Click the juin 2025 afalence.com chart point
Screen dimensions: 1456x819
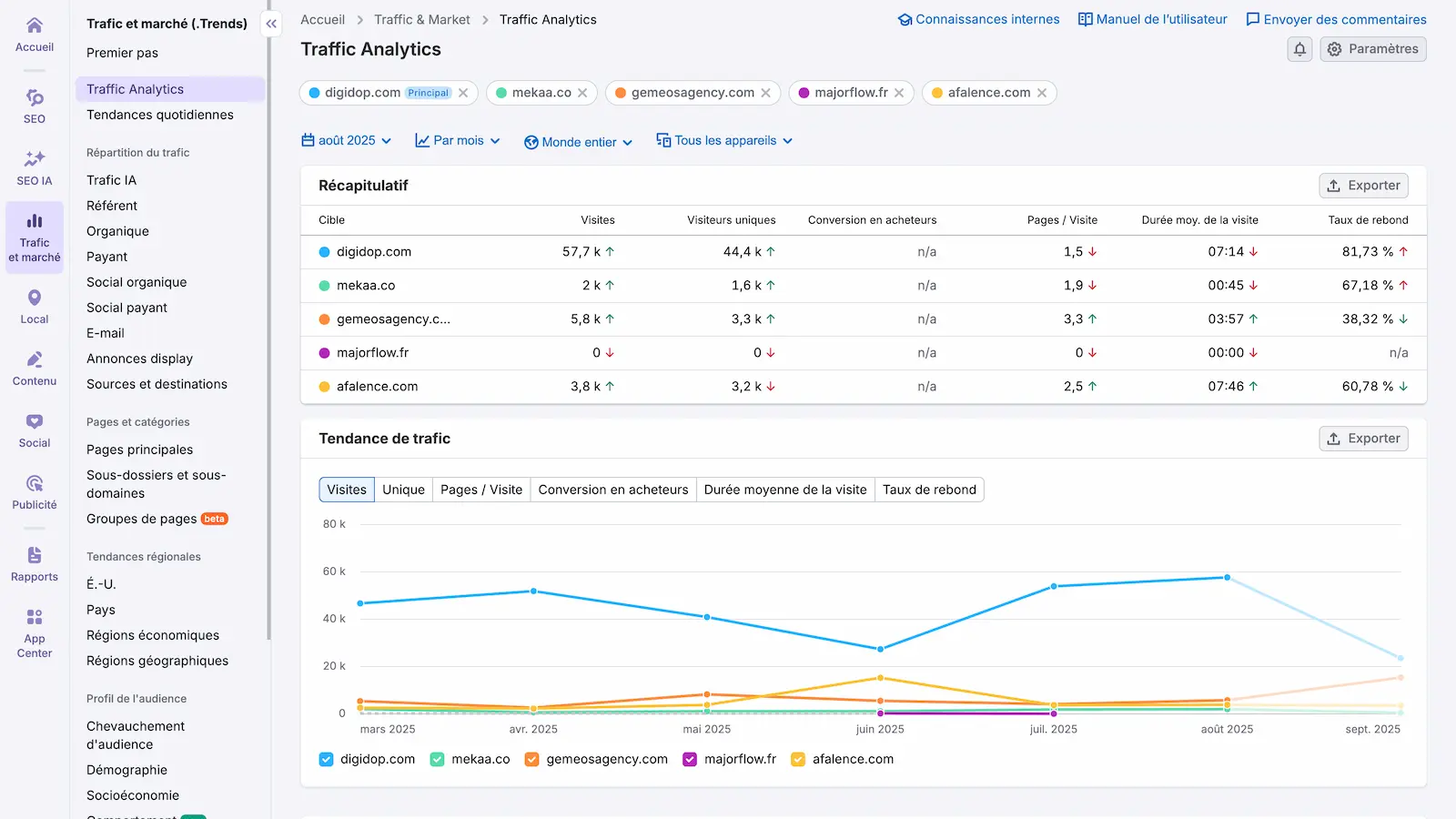click(x=880, y=678)
